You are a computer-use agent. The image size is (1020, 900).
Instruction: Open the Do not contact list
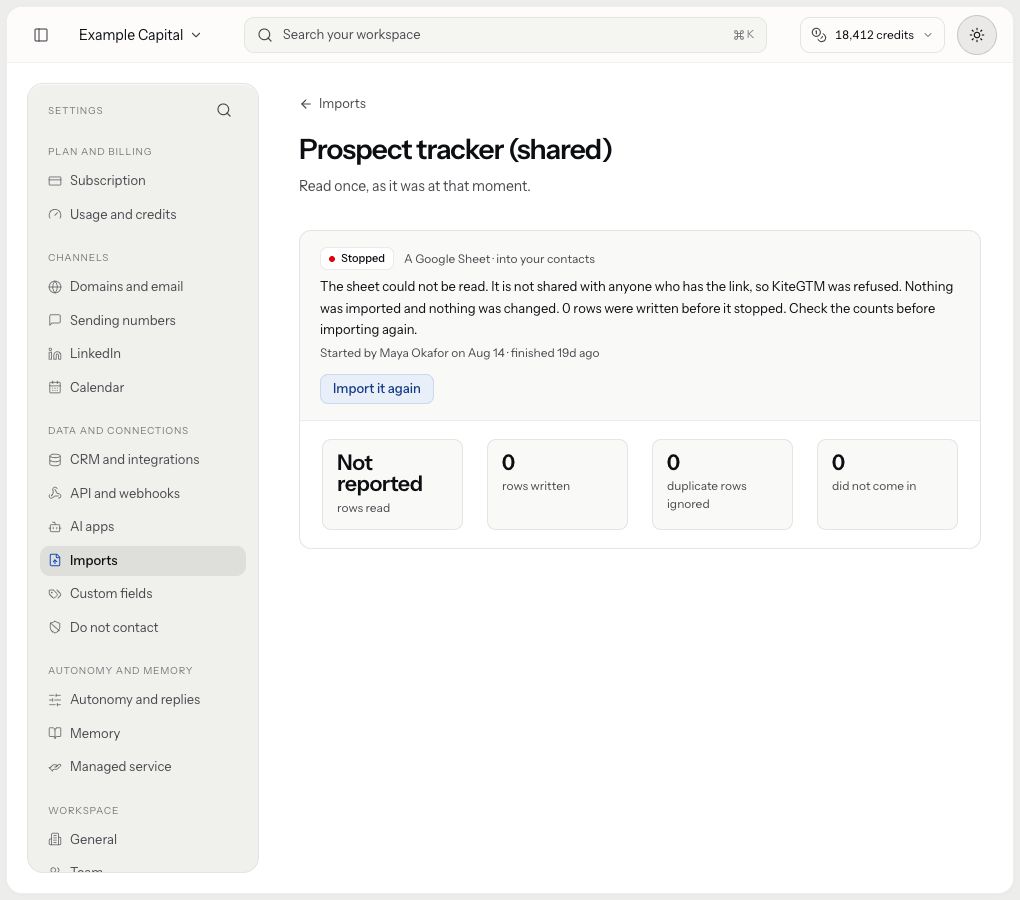pos(143,628)
